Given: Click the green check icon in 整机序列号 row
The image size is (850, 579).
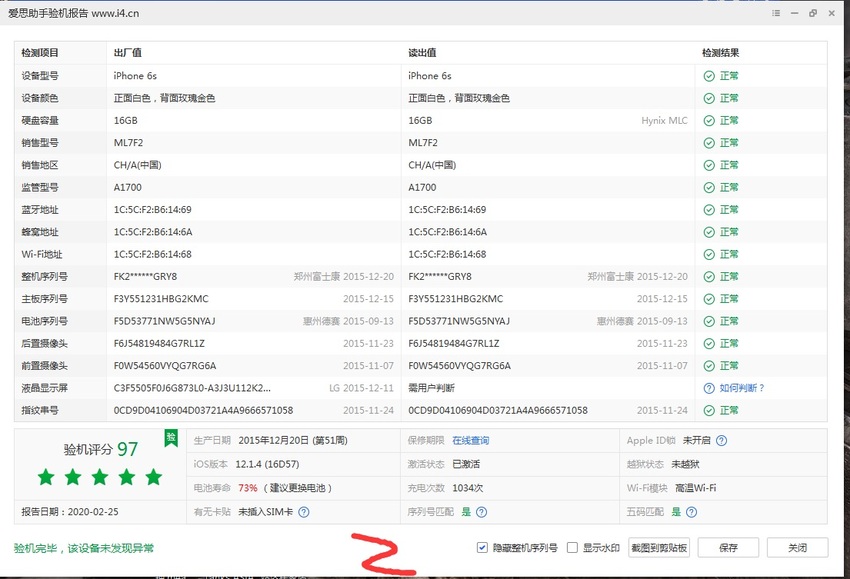Looking at the screenshot, I should tap(709, 276).
